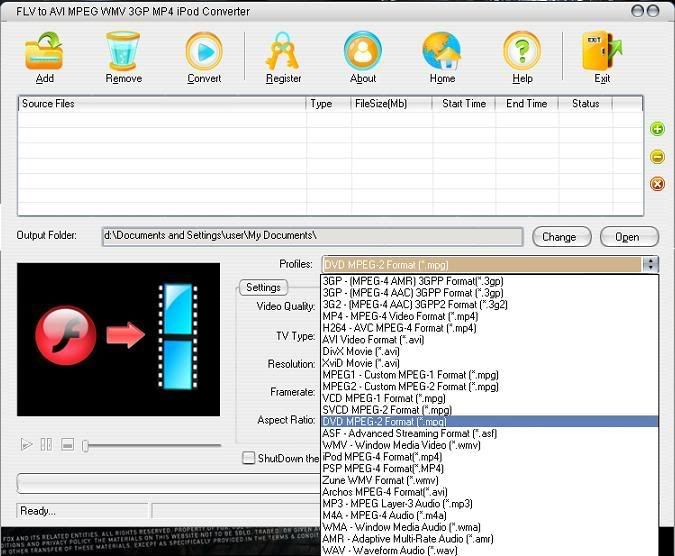Screen dimensions: 675x556
Task: Click the yellow minus icon beside file list
Action: [657, 157]
